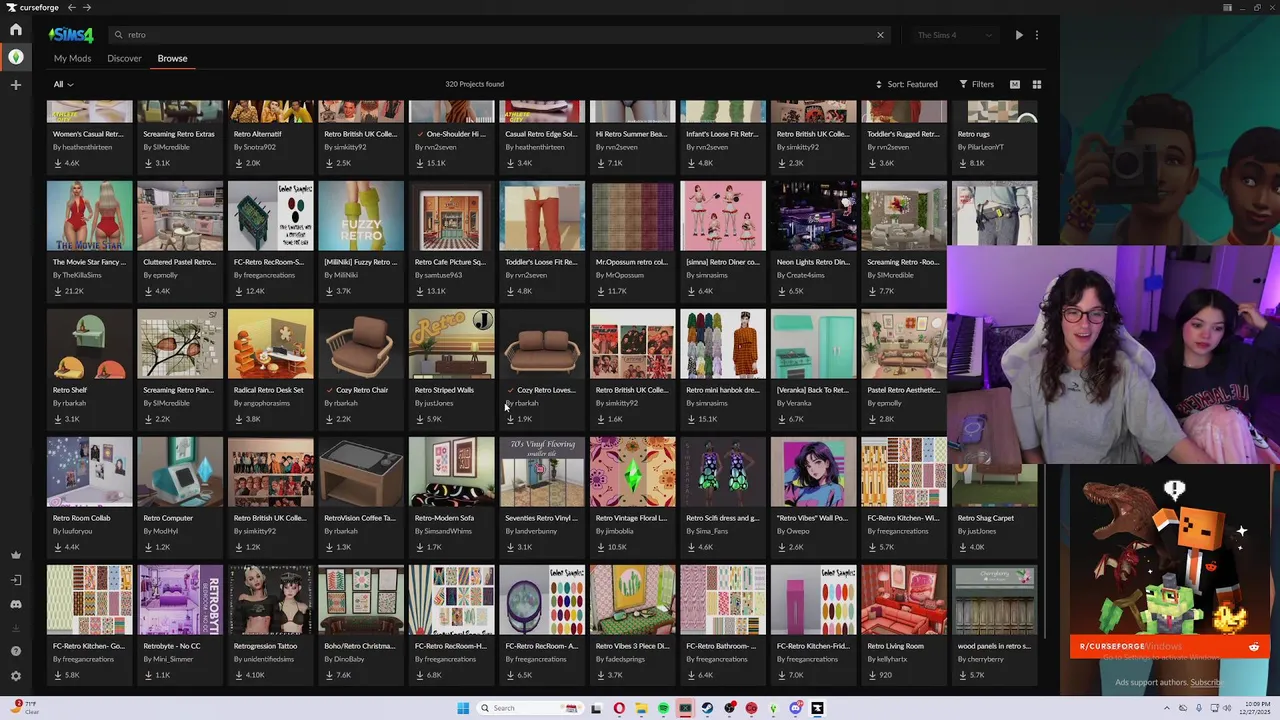The width and height of the screenshot is (1280, 720).
Task: Click the taskbar Search box
Action: tap(528, 708)
